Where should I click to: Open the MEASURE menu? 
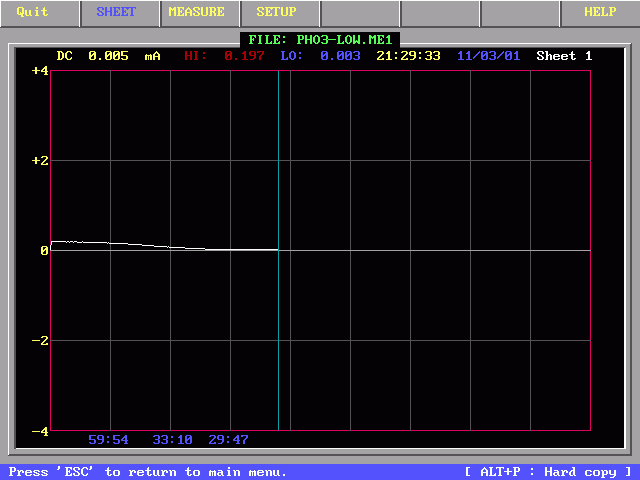click(196, 12)
